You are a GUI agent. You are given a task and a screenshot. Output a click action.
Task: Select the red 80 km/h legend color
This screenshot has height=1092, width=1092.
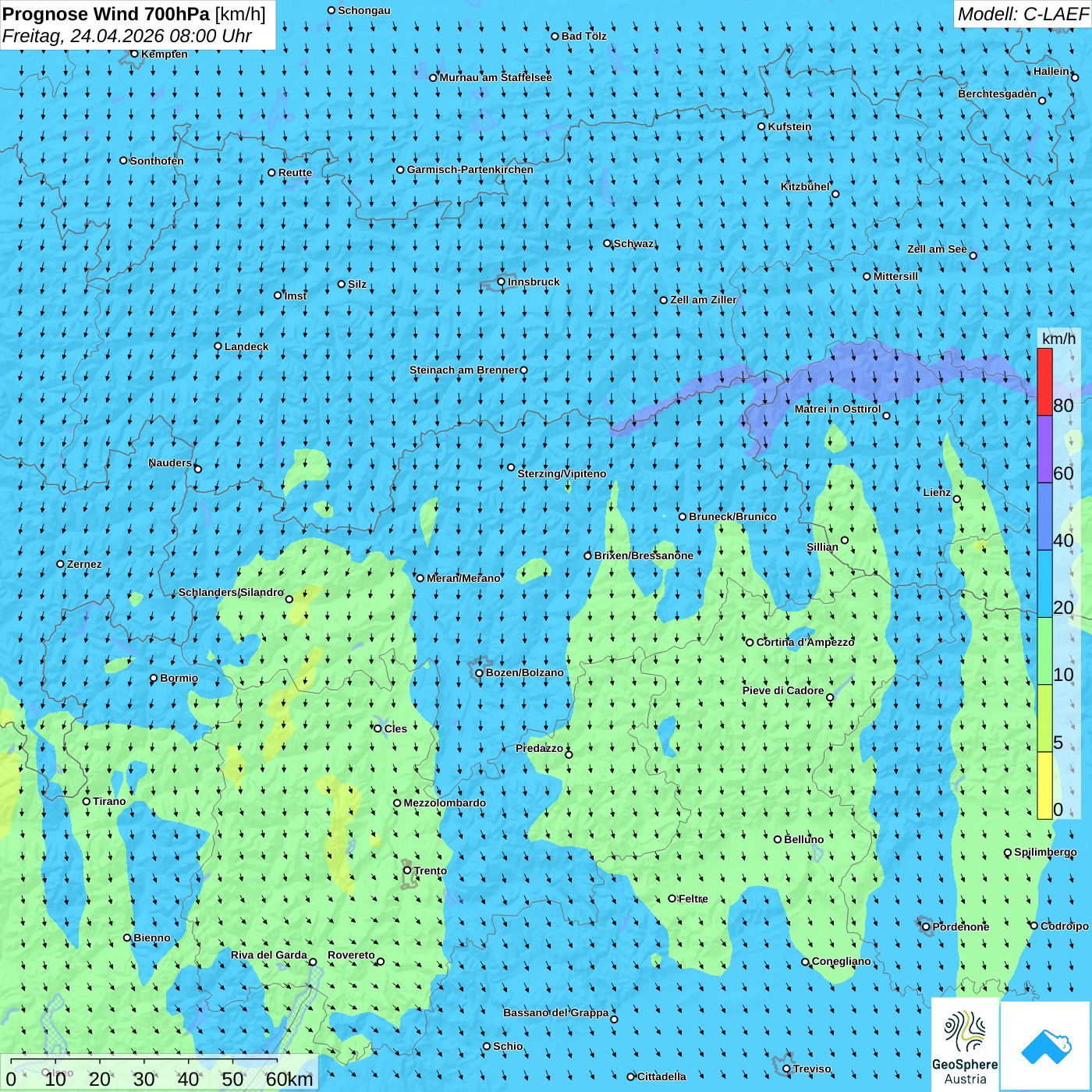coord(1044,381)
